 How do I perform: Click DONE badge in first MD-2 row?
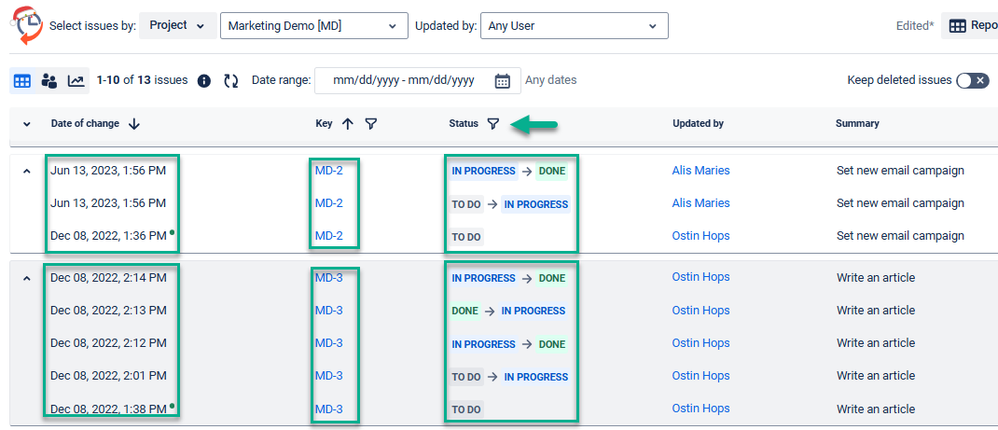click(x=551, y=170)
